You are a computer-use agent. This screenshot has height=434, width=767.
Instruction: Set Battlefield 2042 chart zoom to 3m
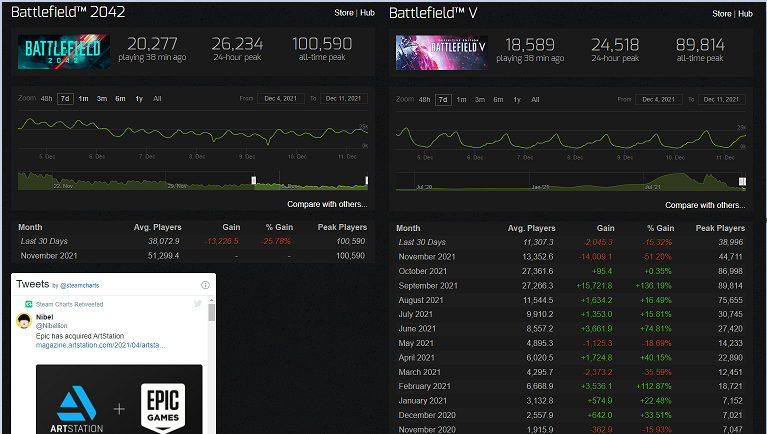(x=102, y=98)
